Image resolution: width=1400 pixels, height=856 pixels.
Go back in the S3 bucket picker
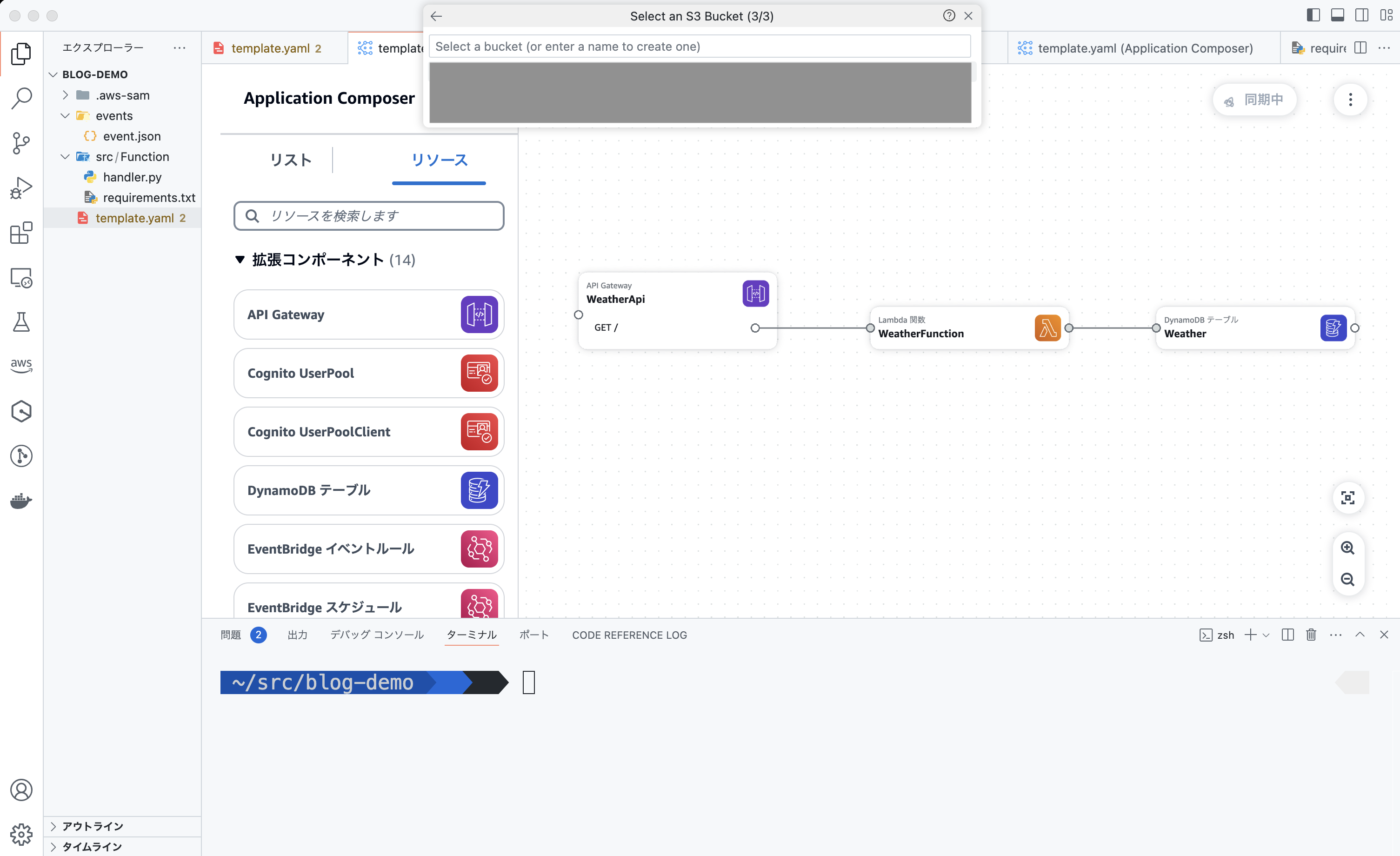pyautogui.click(x=436, y=16)
